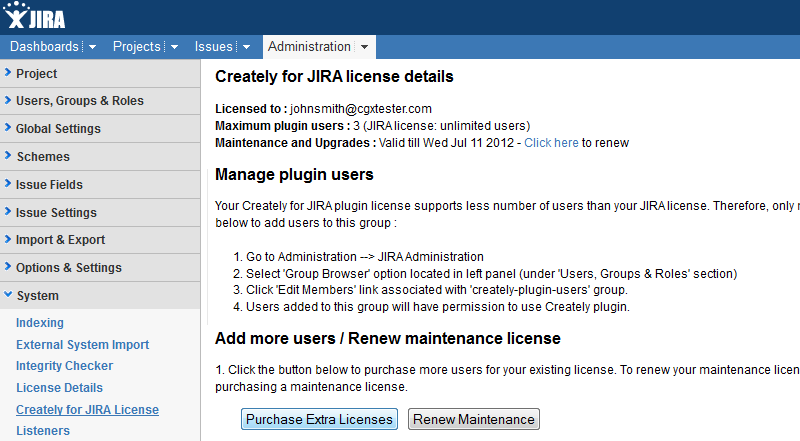The width and height of the screenshot is (800, 441).
Task: Open the Issues menu
Action: 214,46
